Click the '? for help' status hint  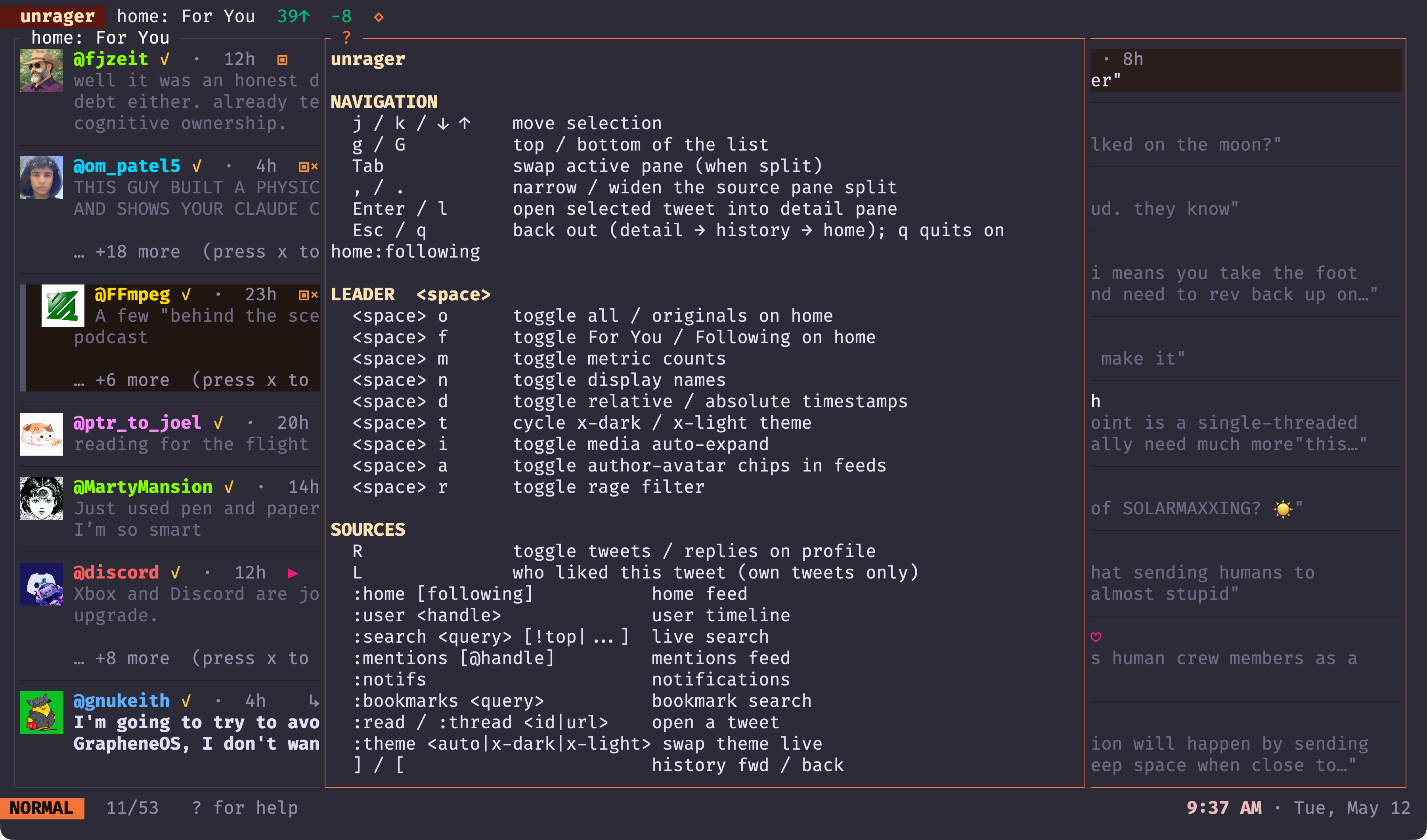pos(245,808)
